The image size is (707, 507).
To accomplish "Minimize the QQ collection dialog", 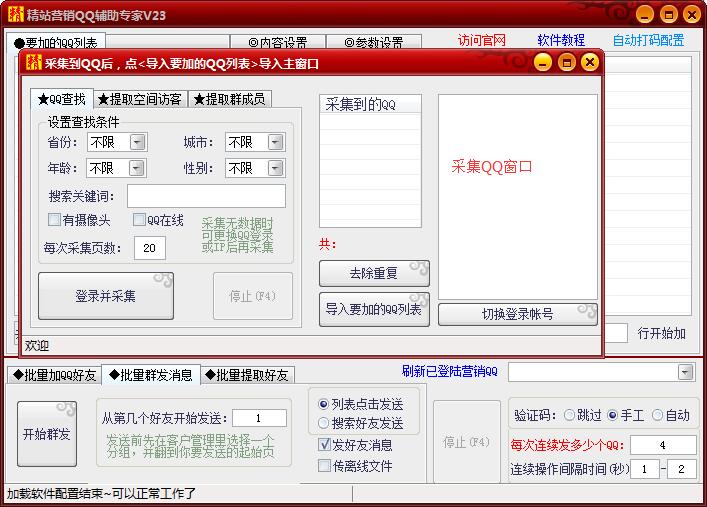I will pos(542,62).
